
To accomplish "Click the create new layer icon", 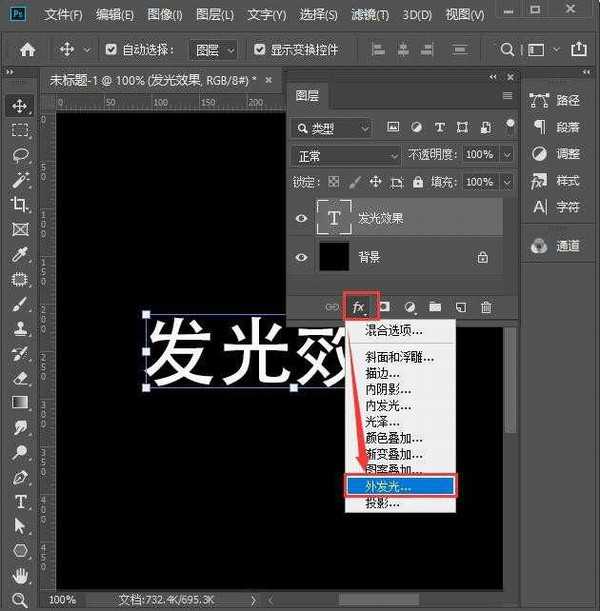I will coord(461,307).
